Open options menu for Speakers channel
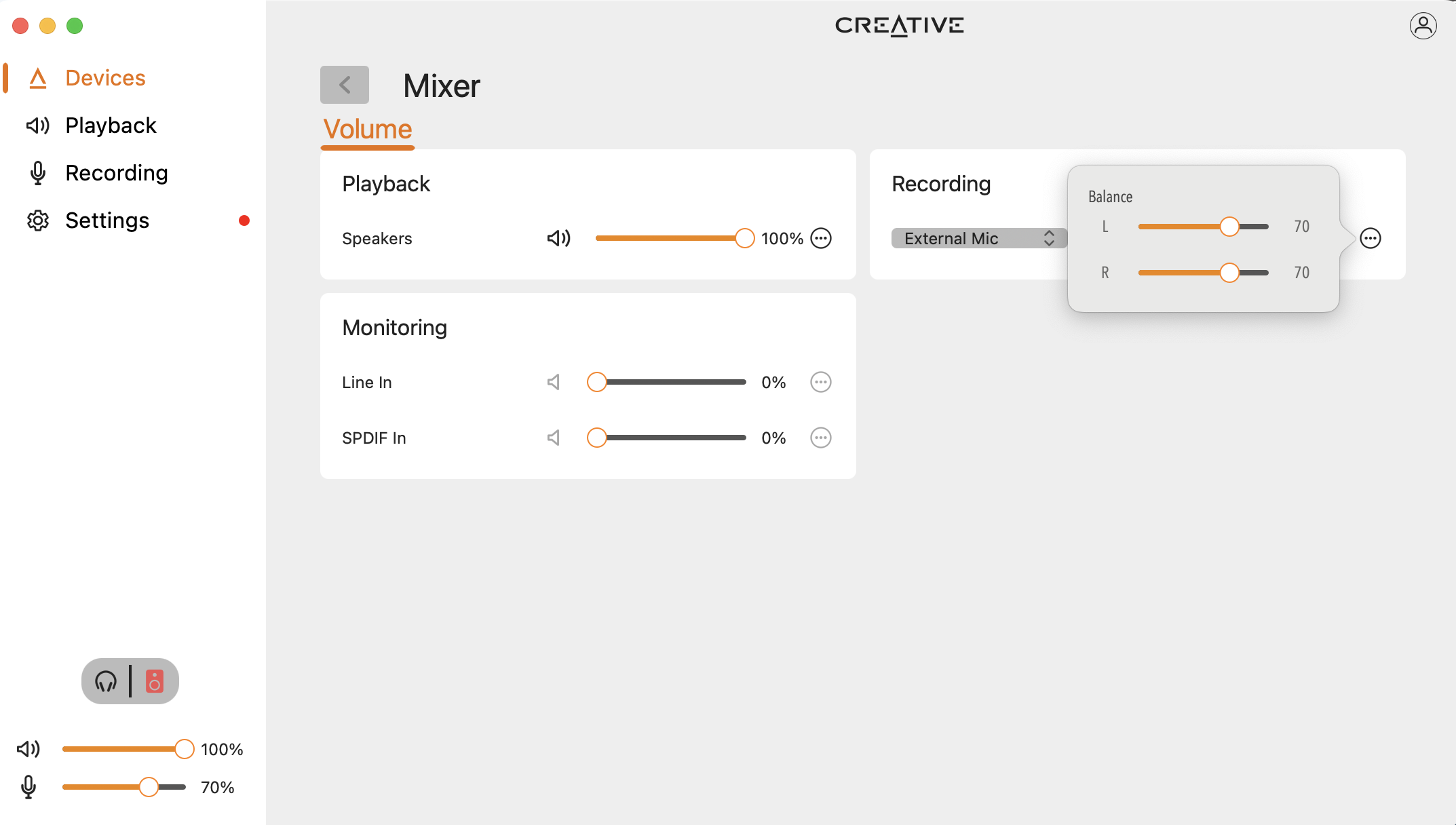Image resolution: width=1456 pixels, height=825 pixels. (821, 238)
